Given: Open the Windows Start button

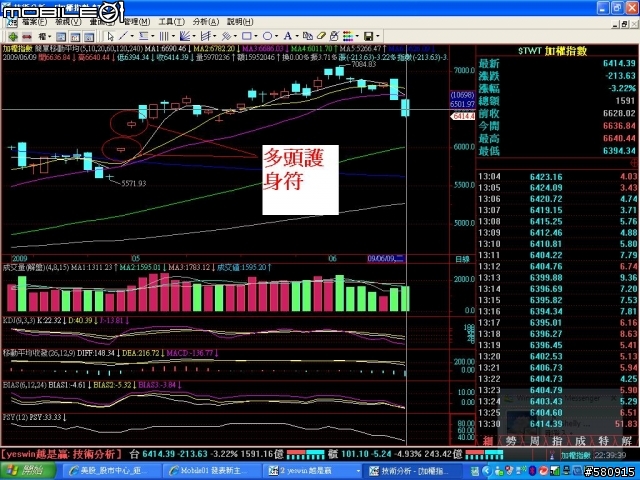Looking at the screenshot, I should pyautogui.click(x=28, y=471).
